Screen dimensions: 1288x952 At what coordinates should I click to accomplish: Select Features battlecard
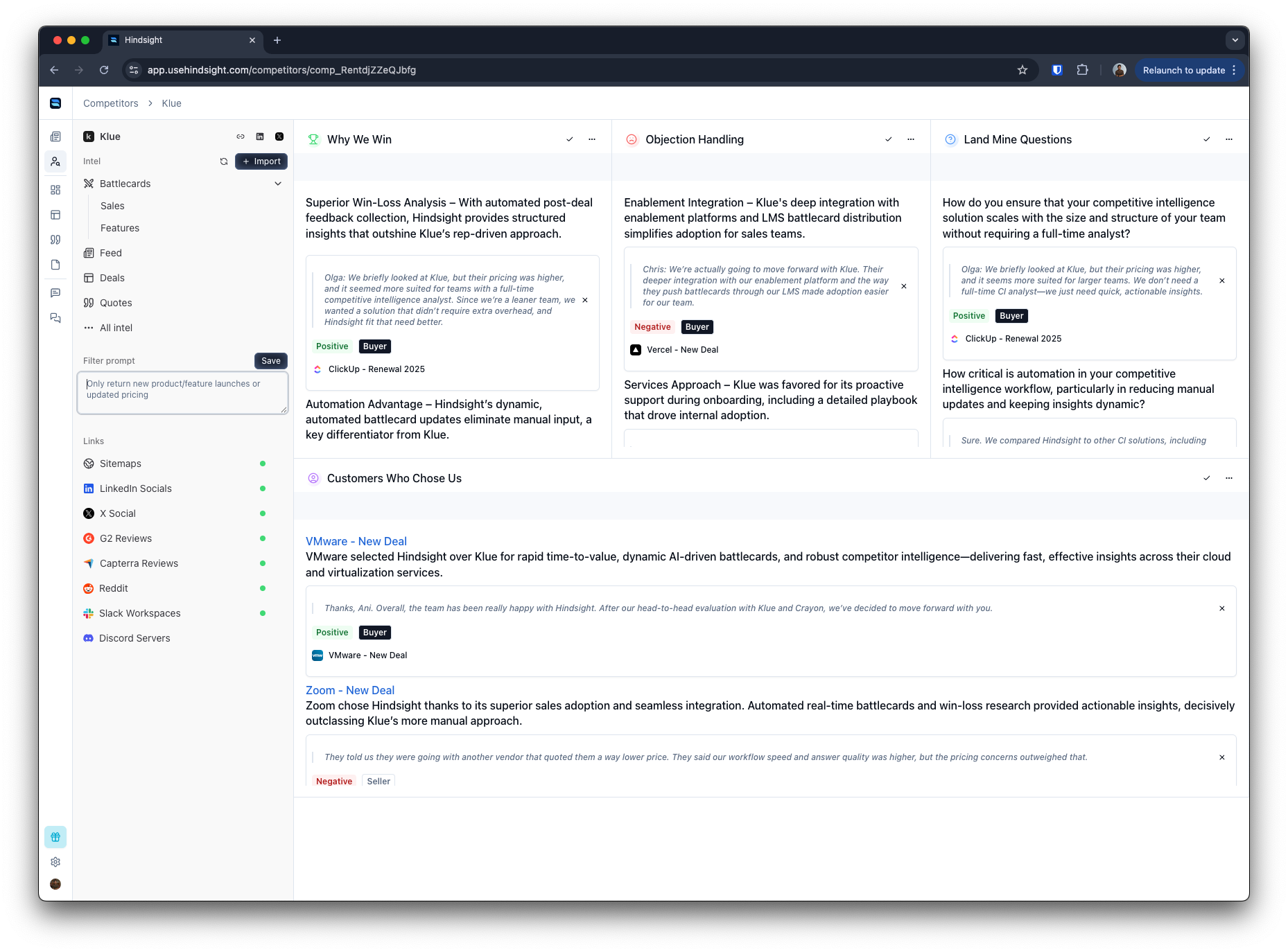(120, 228)
